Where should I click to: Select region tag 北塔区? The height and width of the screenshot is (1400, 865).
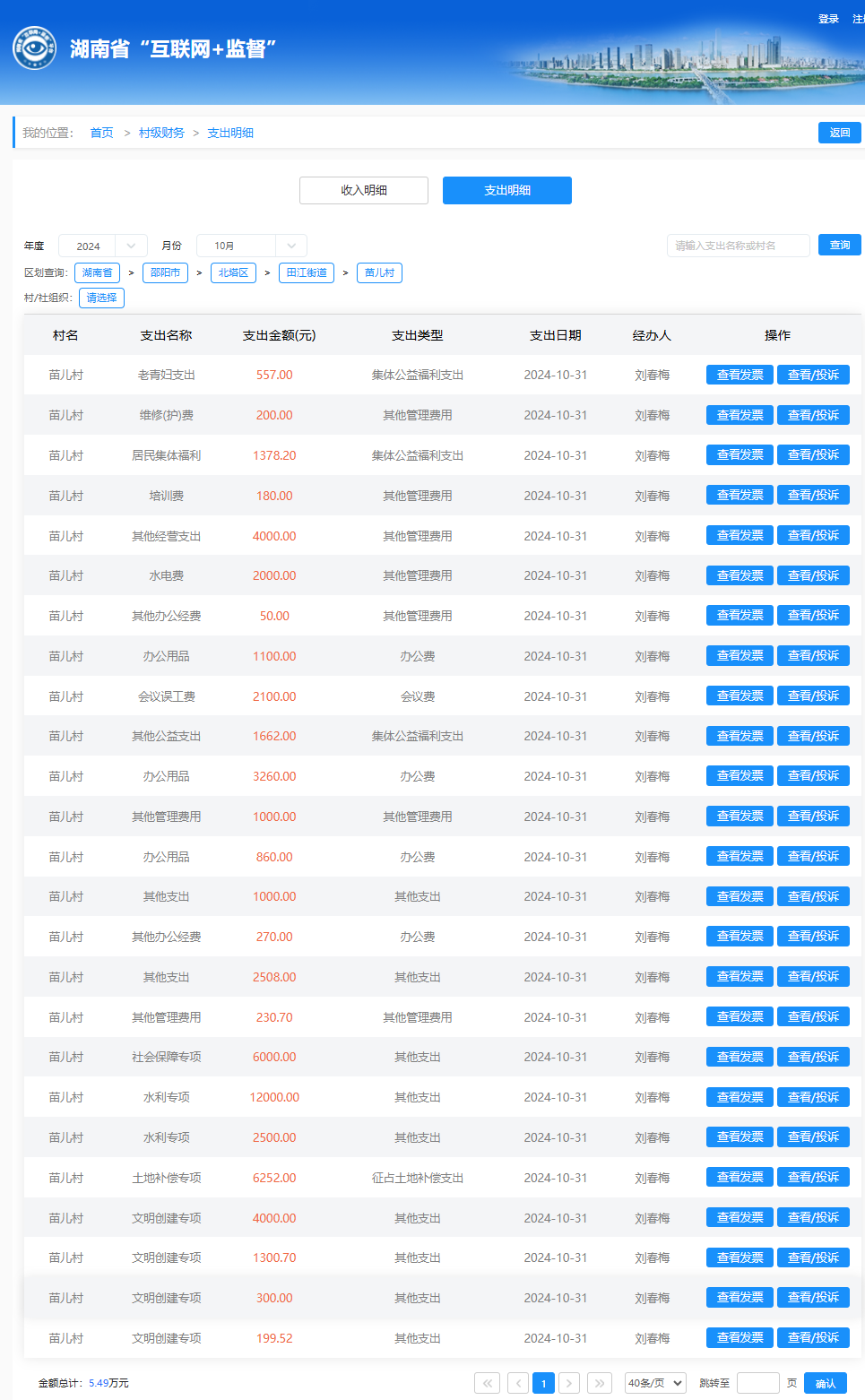click(233, 272)
